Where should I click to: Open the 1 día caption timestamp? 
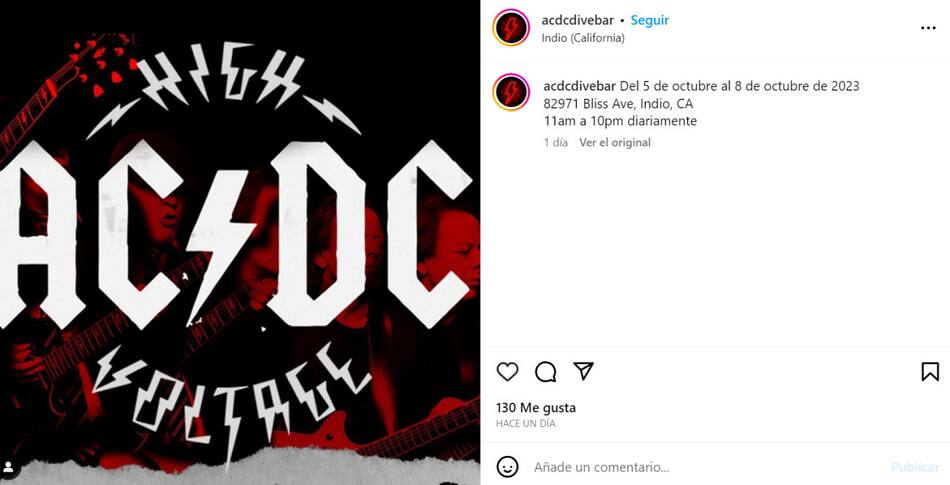(556, 142)
